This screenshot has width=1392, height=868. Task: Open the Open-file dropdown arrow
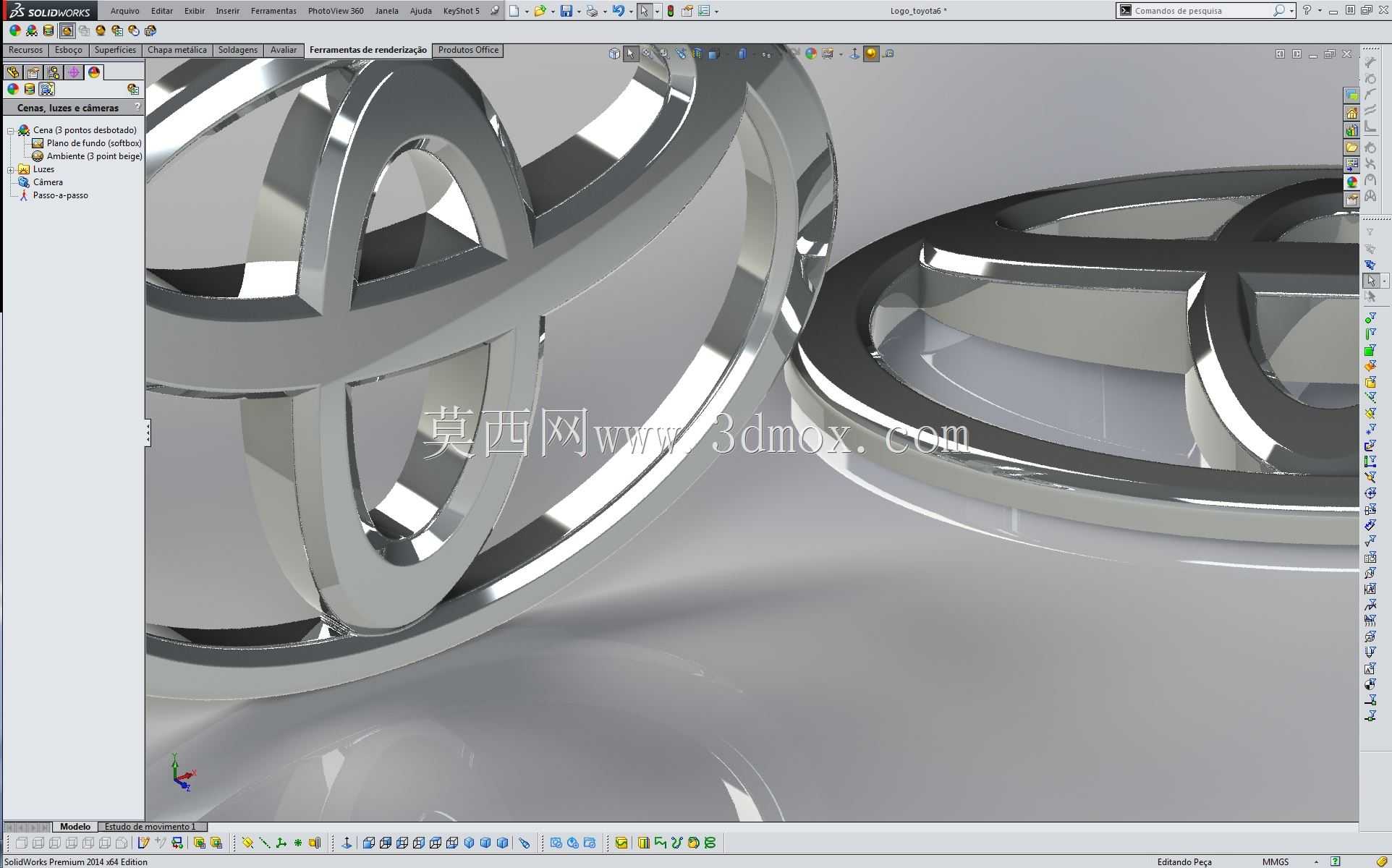pyautogui.click(x=553, y=12)
